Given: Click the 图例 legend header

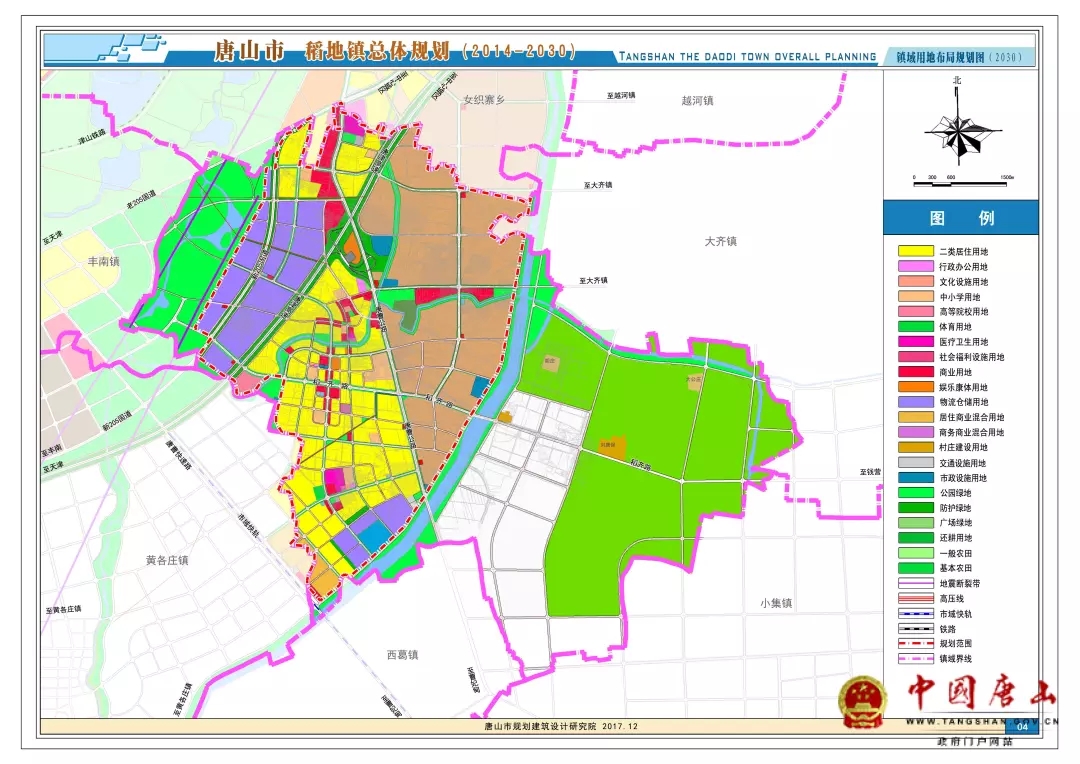Looking at the screenshot, I should (960, 218).
